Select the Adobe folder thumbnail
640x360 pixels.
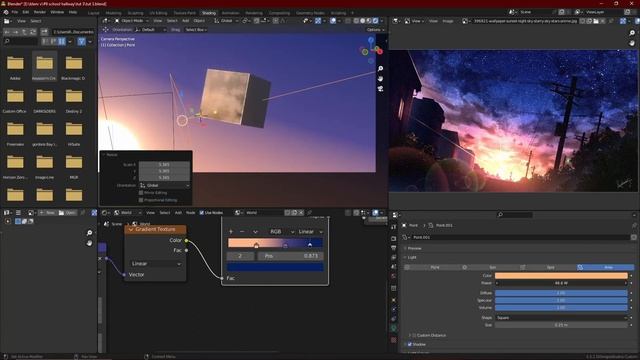pyautogui.click(x=15, y=64)
